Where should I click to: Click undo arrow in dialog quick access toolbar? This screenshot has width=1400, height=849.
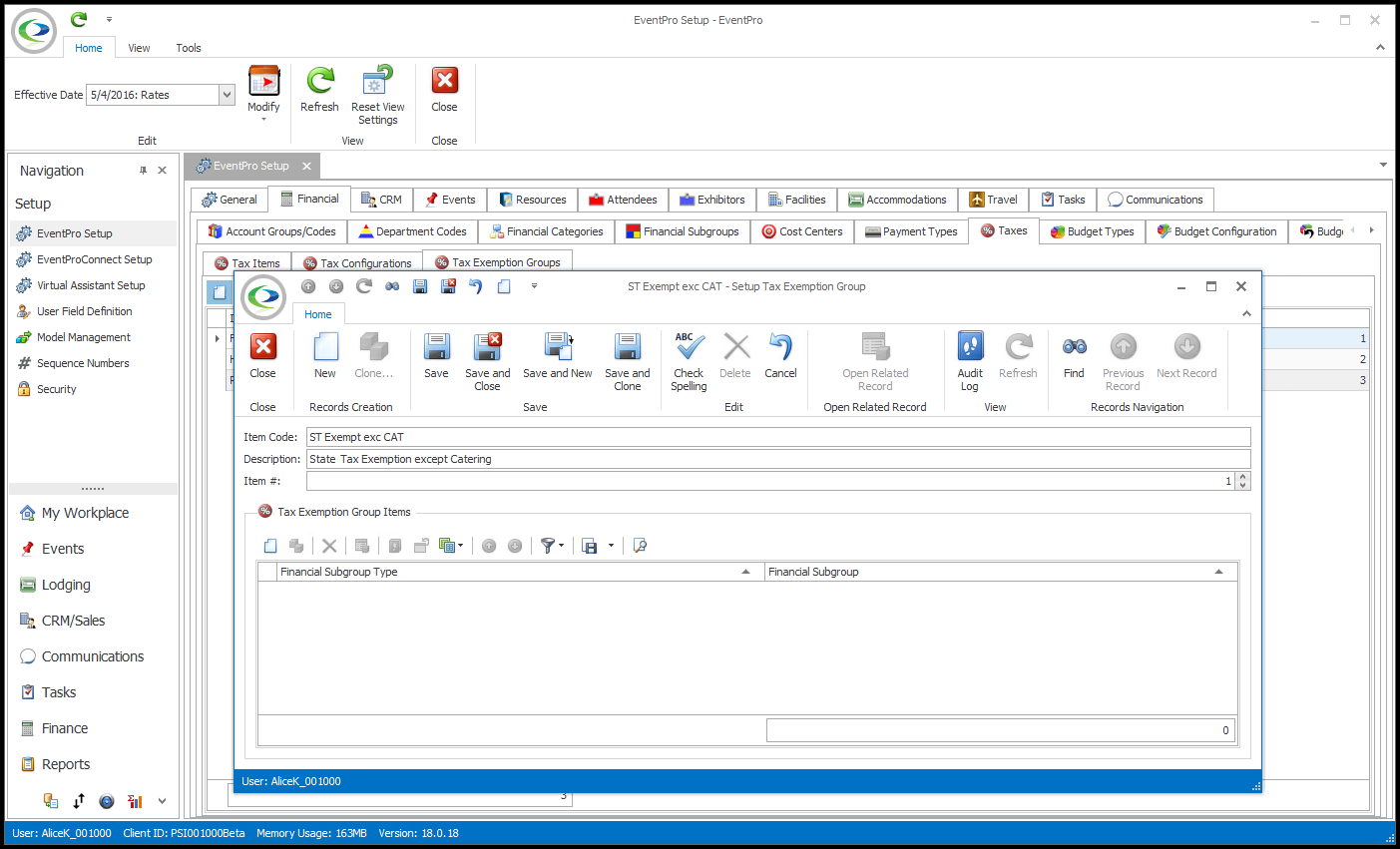pos(476,286)
